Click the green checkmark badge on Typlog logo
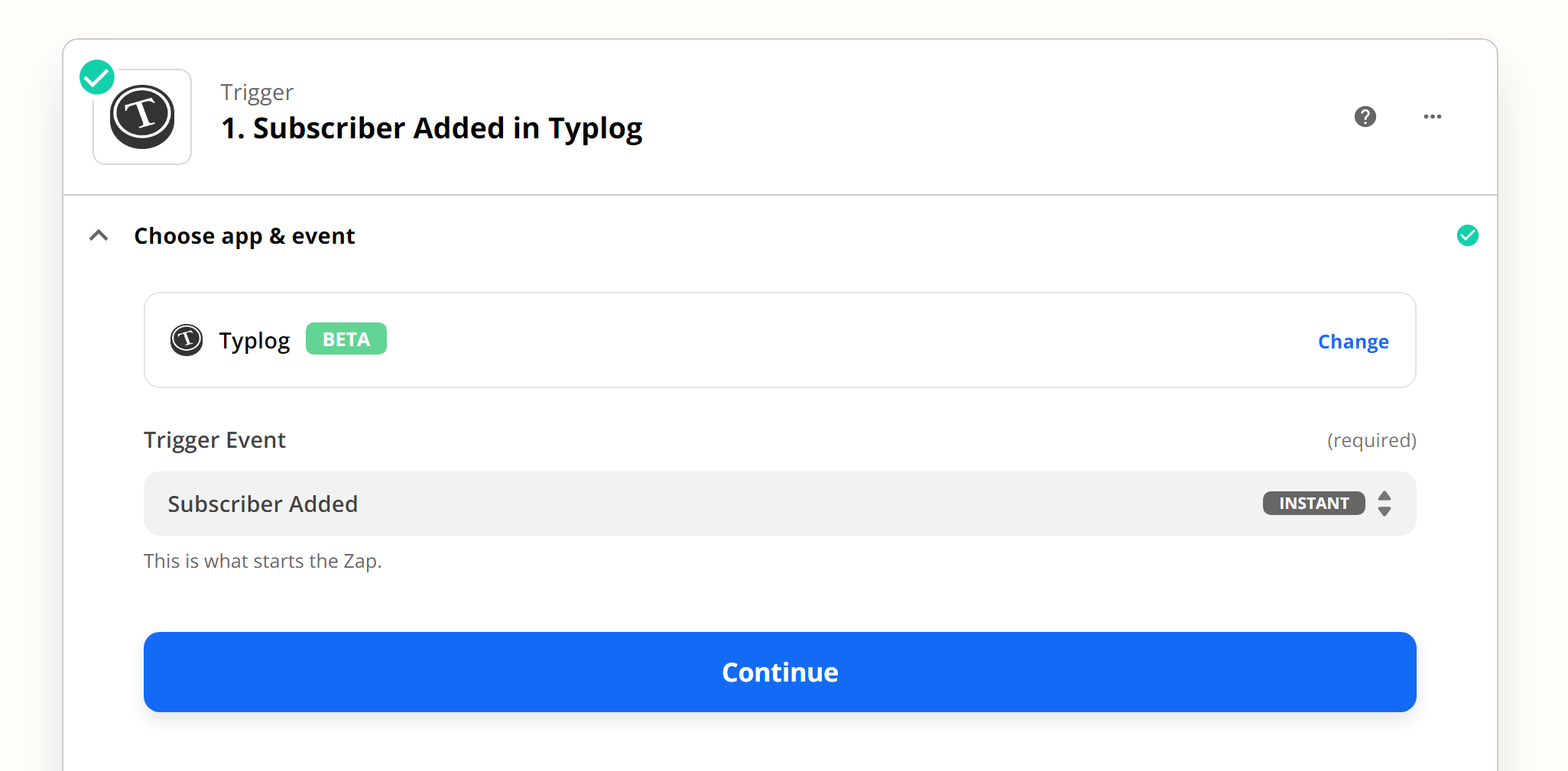This screenshot has width=1568, height=771. [x=97, y=77]
